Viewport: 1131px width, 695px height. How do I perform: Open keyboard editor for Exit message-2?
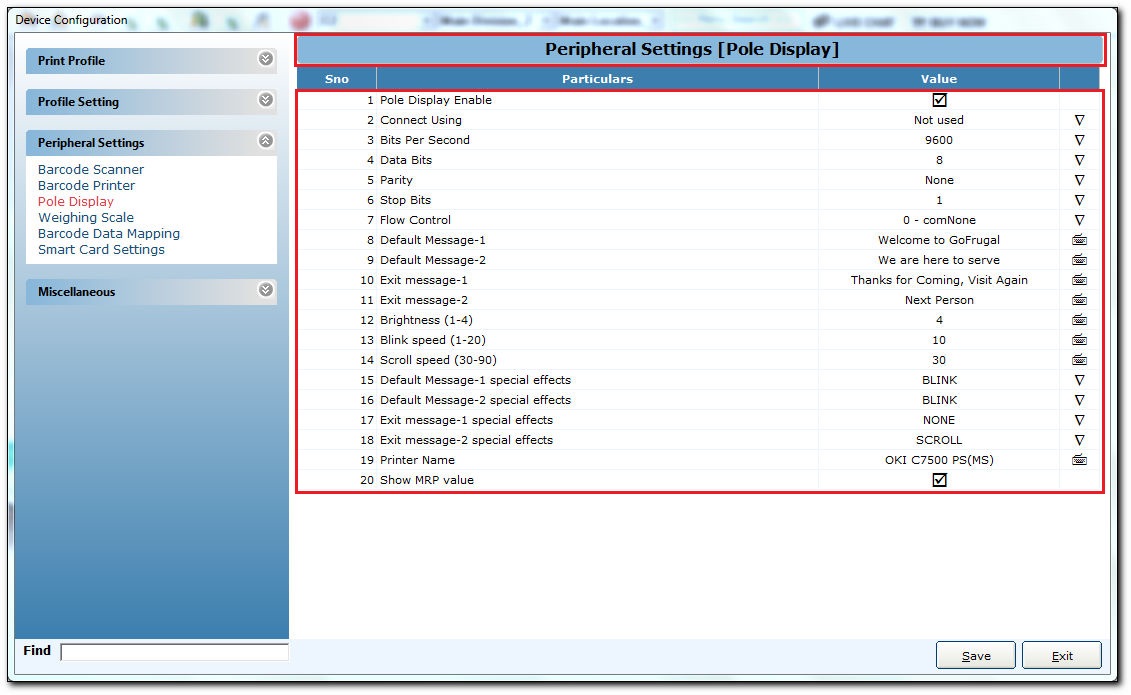pos(1079,300)
